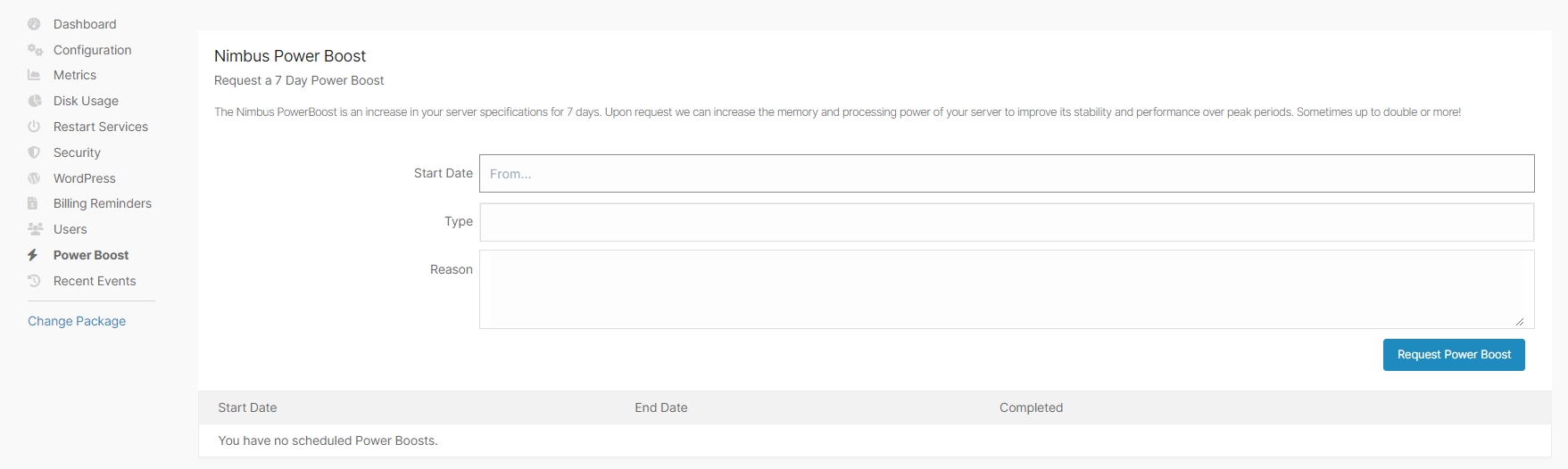
Task: Click the Nimbus Power Boost heading
Action: pyautogui.click(x=290, y=56)
